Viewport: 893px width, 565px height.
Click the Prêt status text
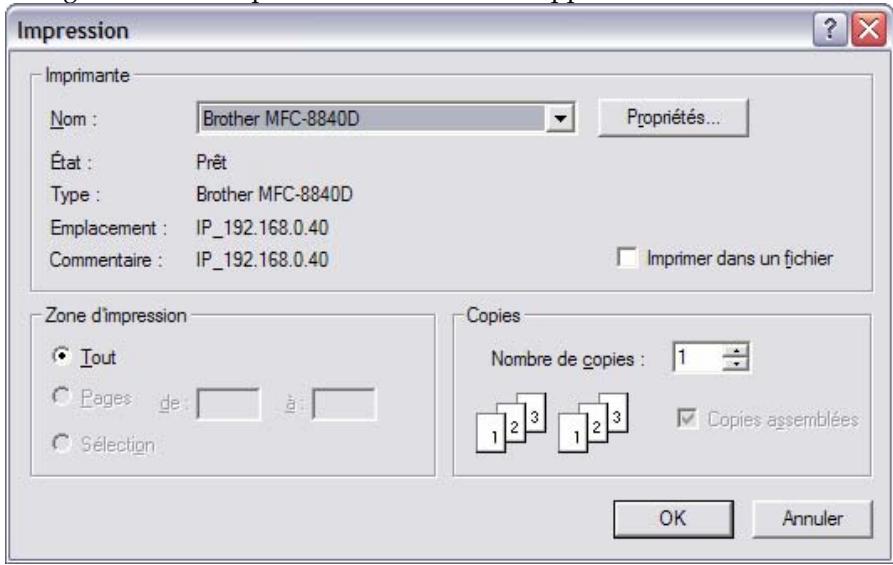pyautogui.click(x=211, y=162)
